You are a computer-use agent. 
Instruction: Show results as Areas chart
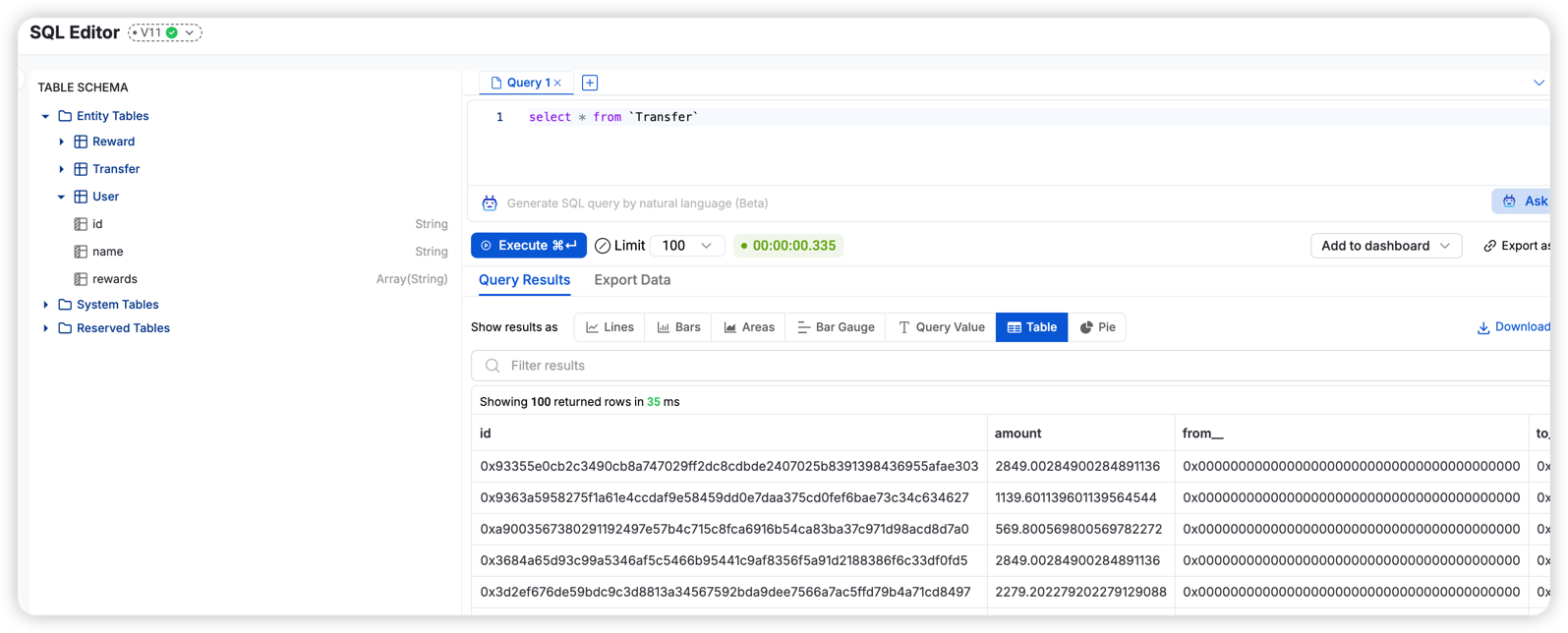[x=749, y=327]
